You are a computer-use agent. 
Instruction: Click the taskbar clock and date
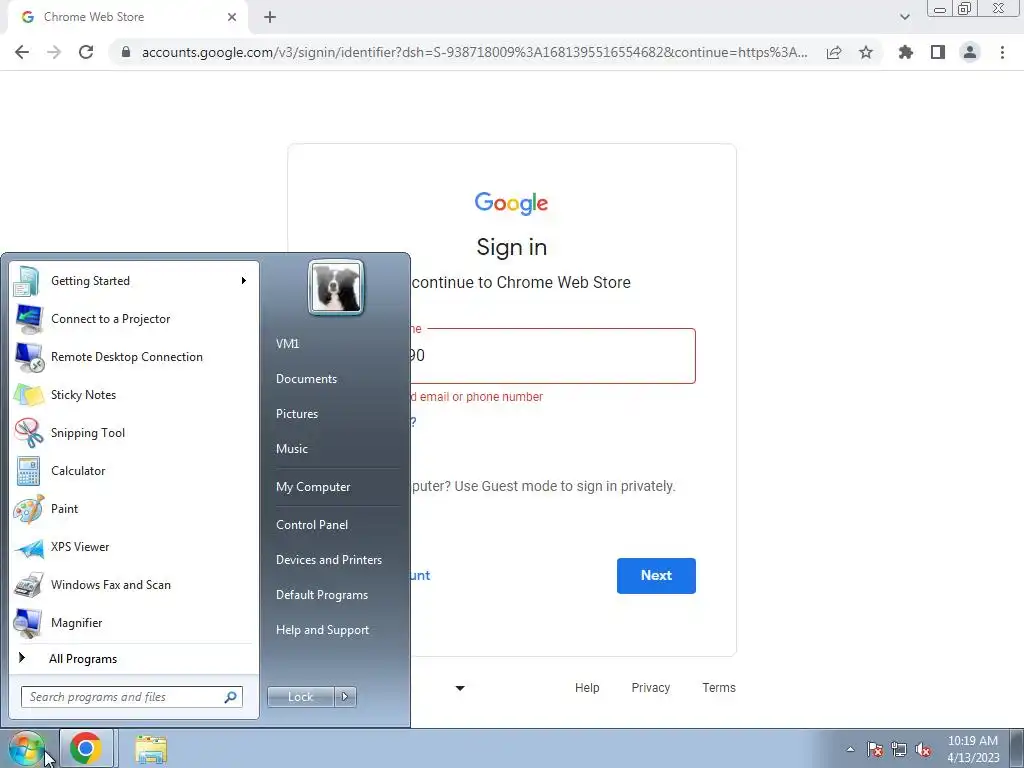[x=973, y=749]
